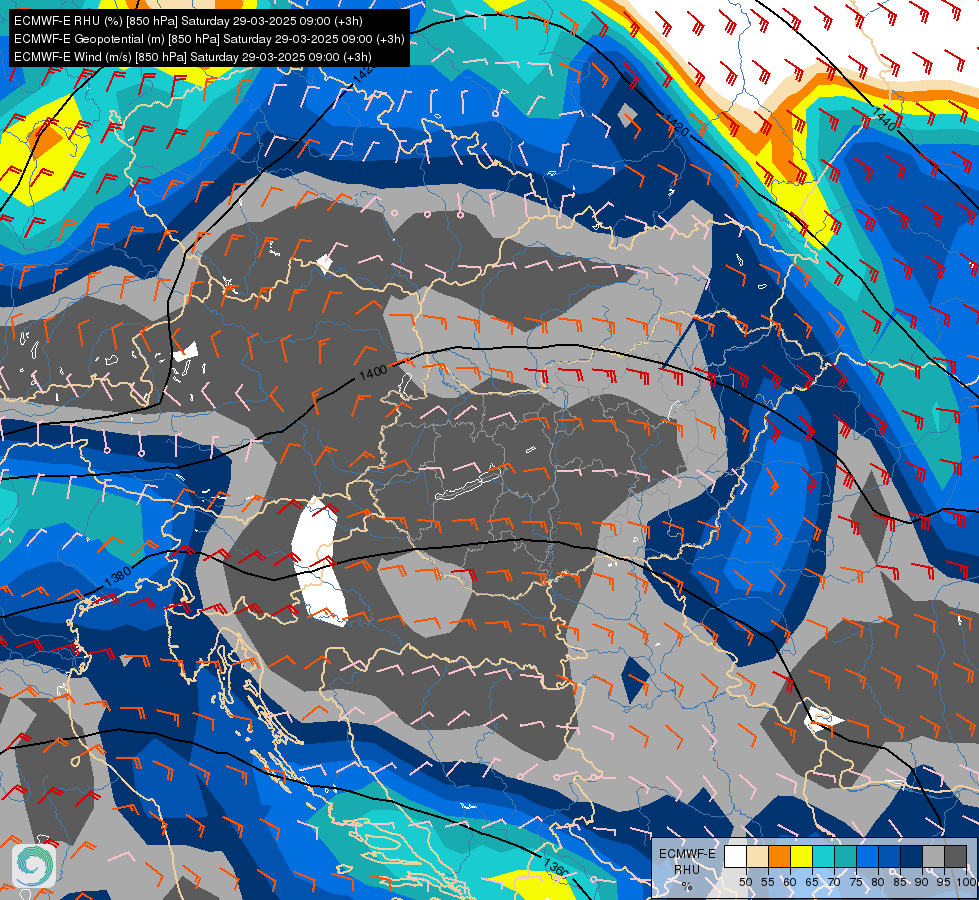Click the 1400 geopotential contour label
This screenshot has width=979, height=900.
[x=373, y=372]
